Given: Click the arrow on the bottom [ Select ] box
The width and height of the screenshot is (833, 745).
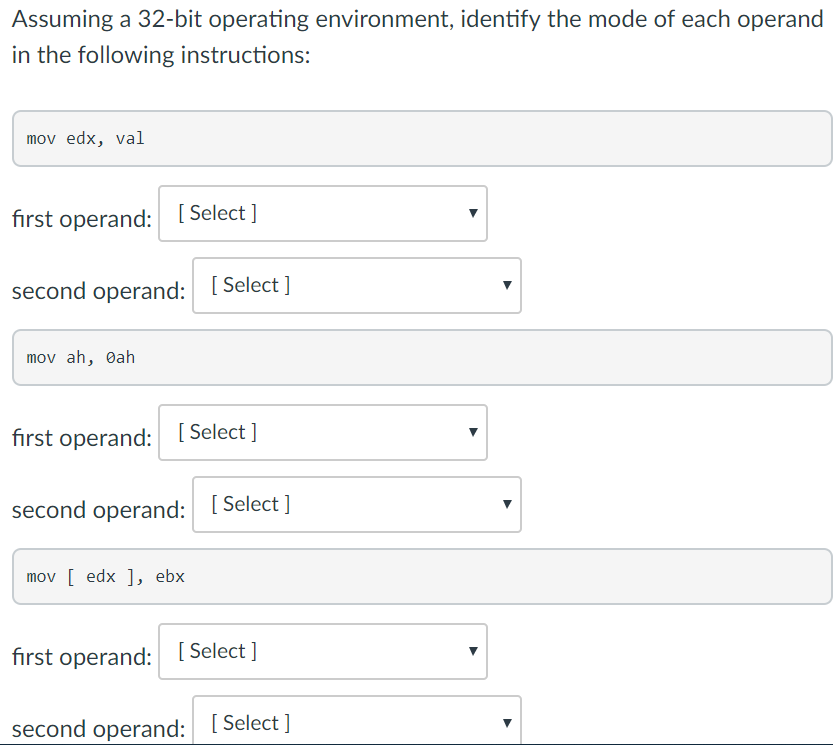Looking at the screenshot, I should click(506, 722).
